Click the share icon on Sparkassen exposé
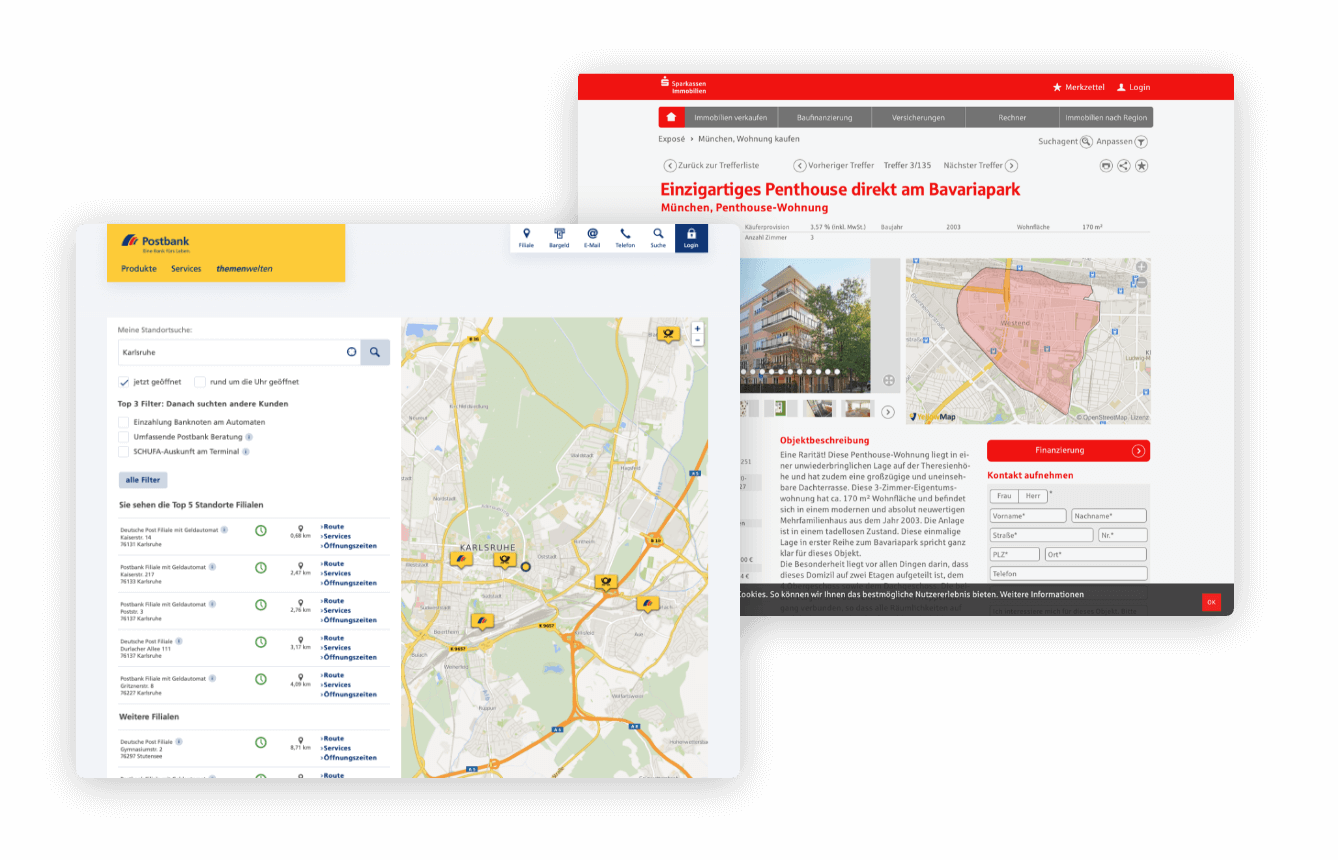Viewport: 1338px width, 860px height. click(x=1124, y=166)
